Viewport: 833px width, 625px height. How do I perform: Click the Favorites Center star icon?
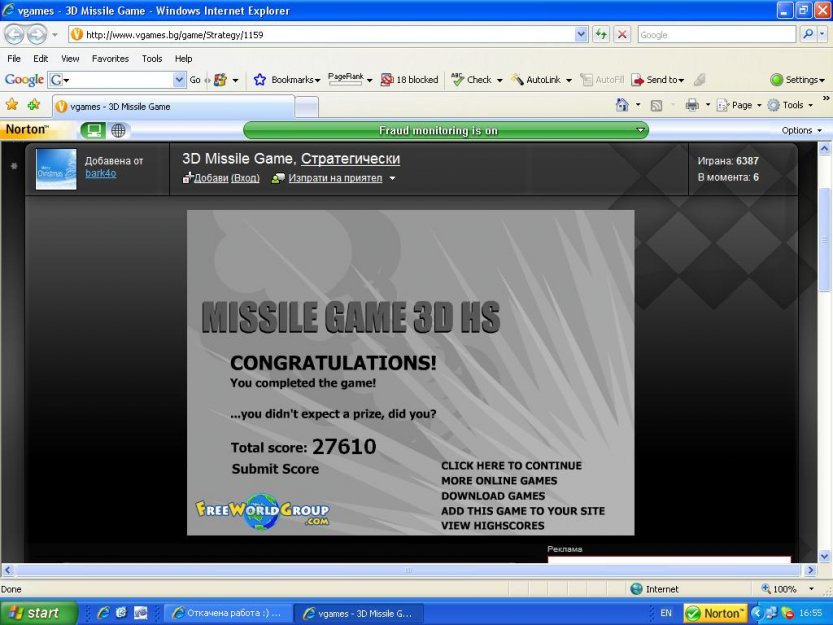[12, 105]
